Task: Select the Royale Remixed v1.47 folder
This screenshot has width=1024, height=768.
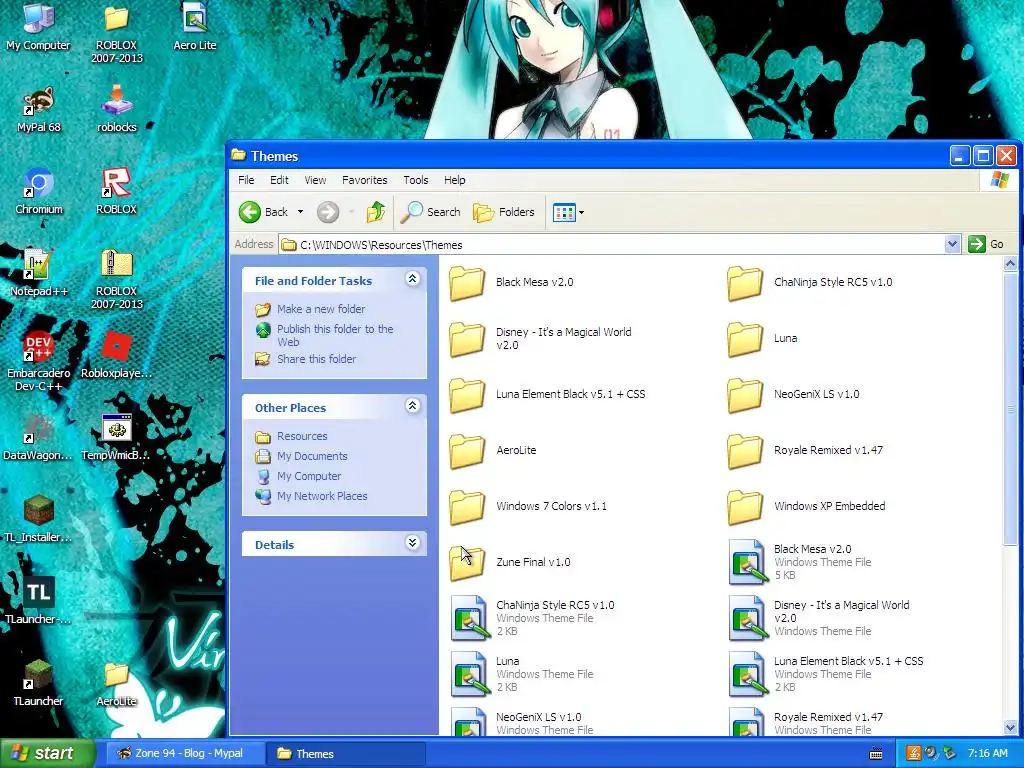Action: tap(805, 451)
